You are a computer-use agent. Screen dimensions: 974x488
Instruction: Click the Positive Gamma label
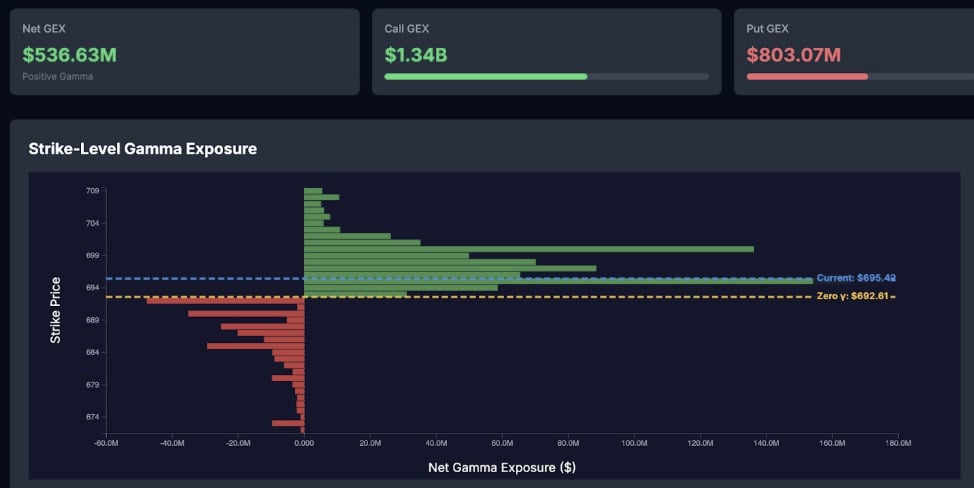(58, 76)
